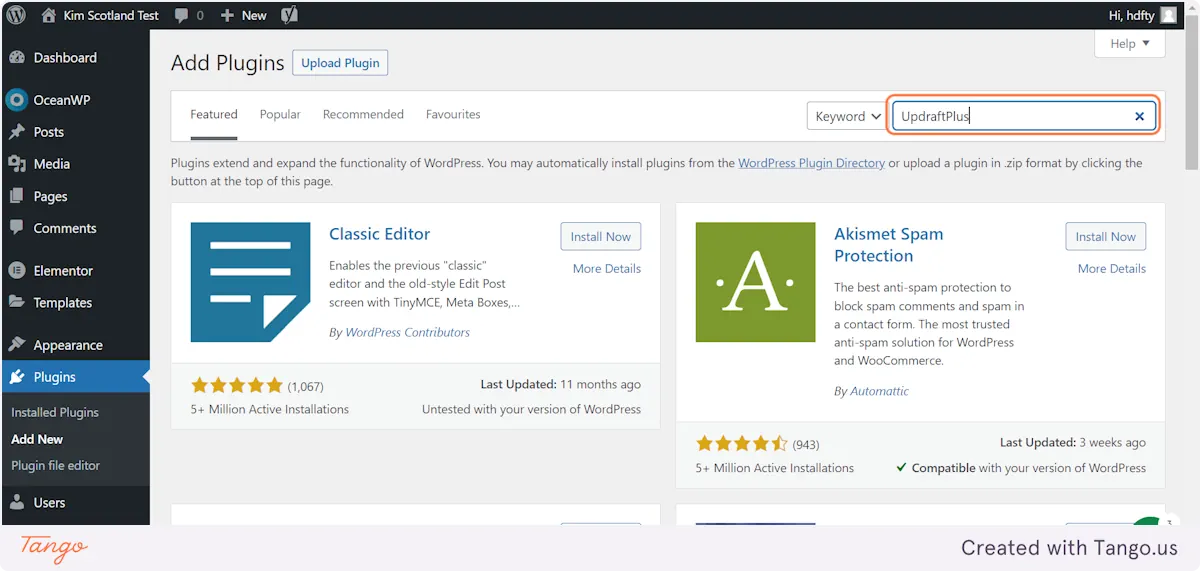
Task: Open the comments bubble icon in admin bar
Action: coord(181,15)
